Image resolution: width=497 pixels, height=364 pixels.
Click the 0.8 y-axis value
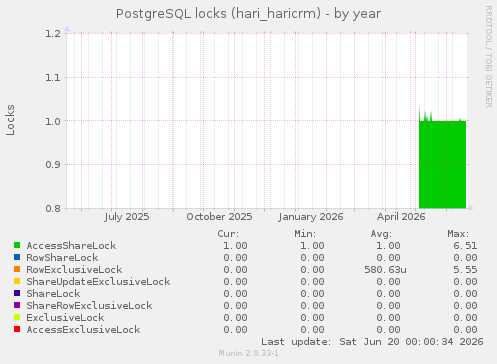pos(53,208)
